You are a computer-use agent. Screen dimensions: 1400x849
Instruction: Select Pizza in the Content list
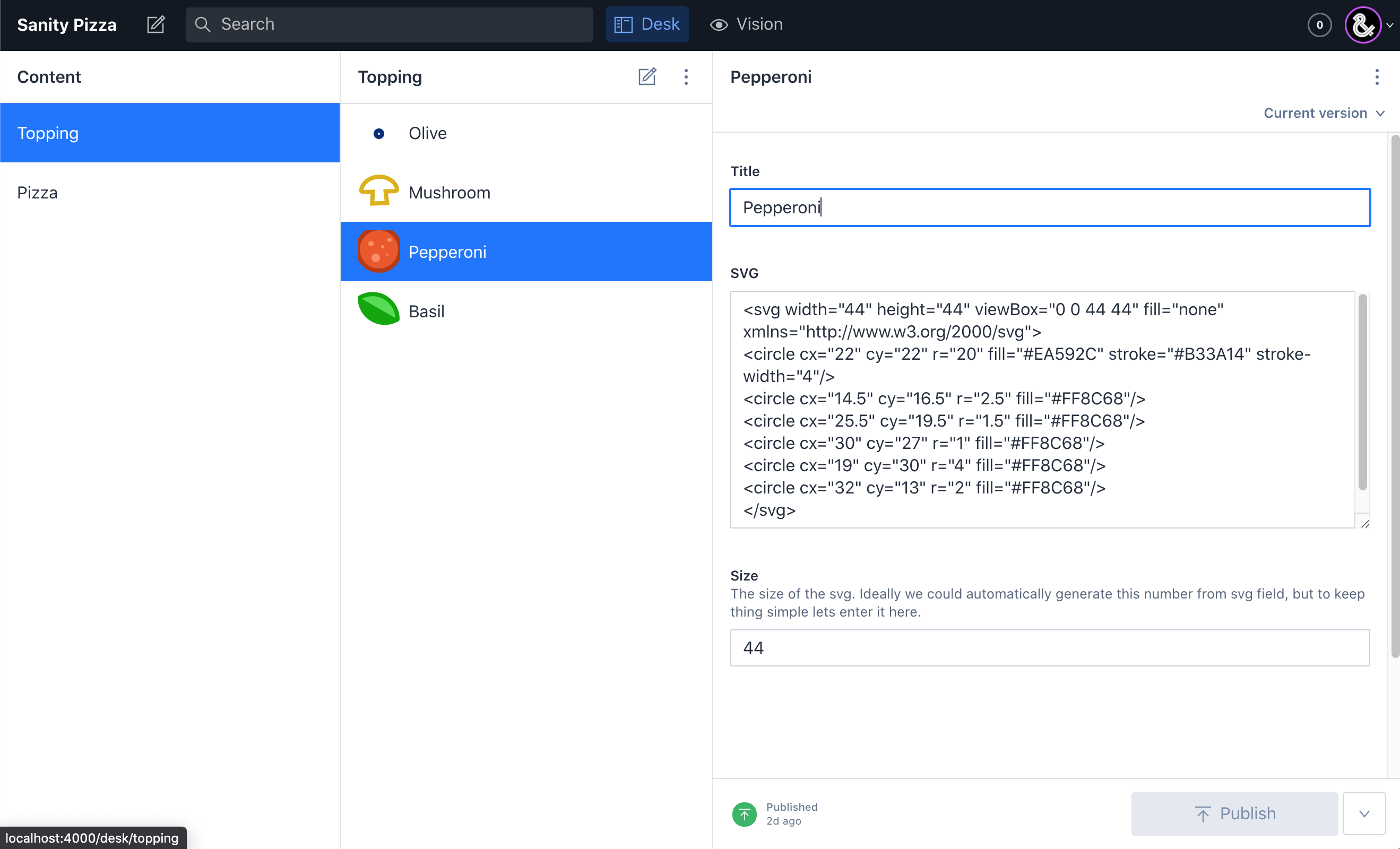coord(38,193)
